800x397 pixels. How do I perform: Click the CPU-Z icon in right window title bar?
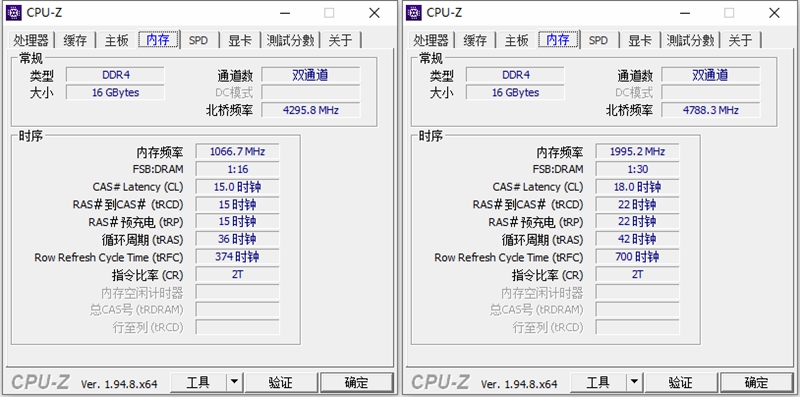click(x=414, y=13)
